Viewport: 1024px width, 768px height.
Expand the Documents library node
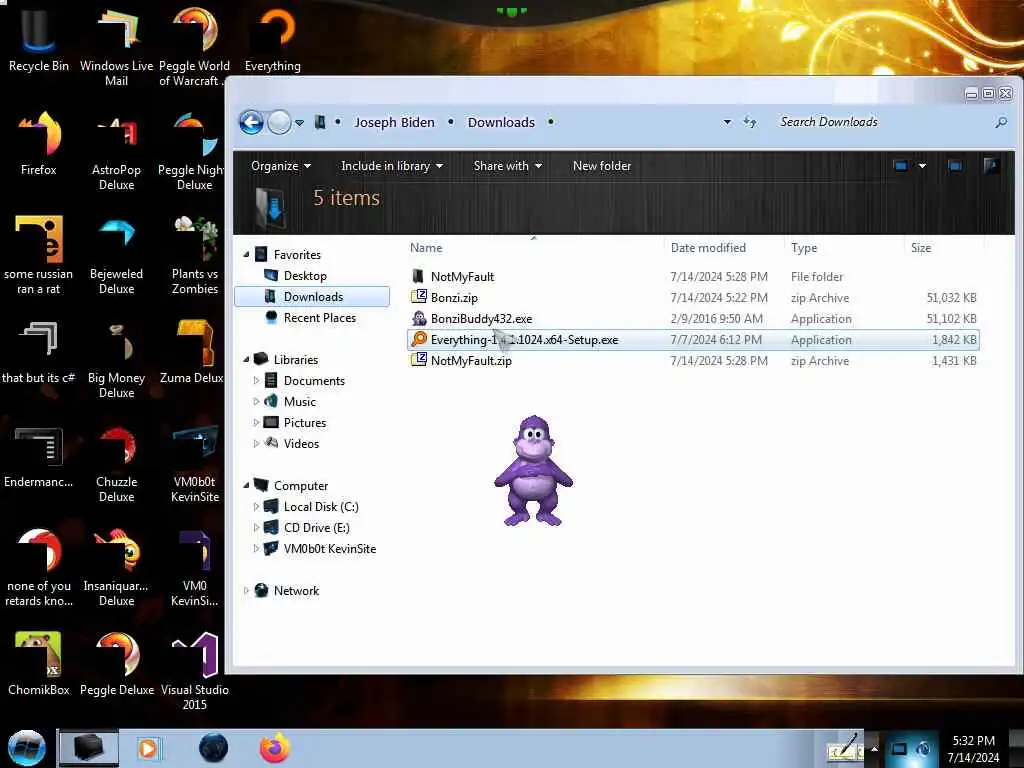tap(256, 381)
